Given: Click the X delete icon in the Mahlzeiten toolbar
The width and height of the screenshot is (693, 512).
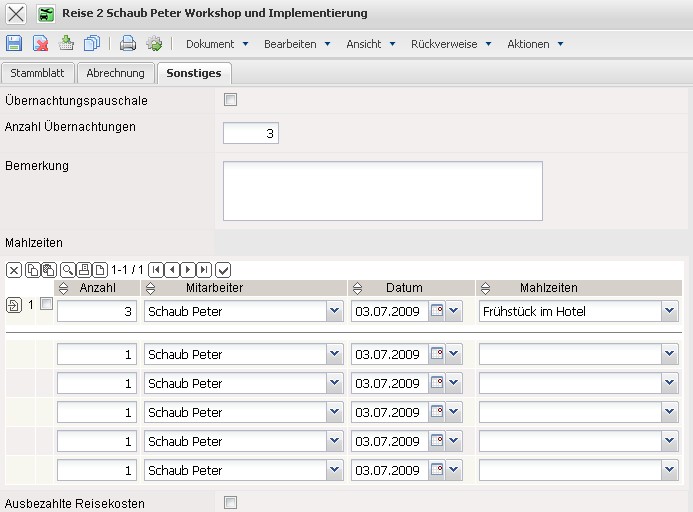Looking at the screenshot, I should [14, 270].
